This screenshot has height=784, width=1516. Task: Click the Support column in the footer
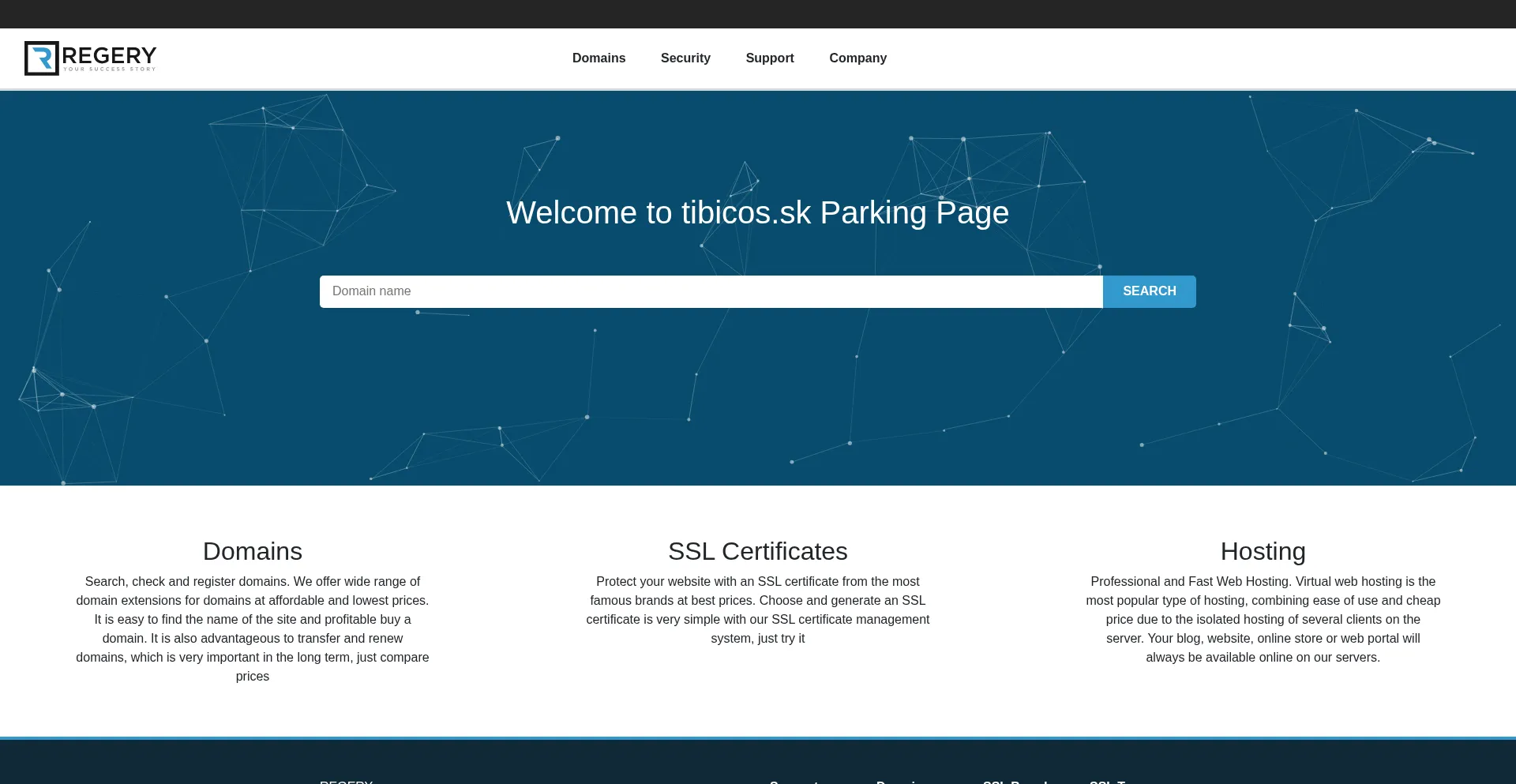[794, 781]
